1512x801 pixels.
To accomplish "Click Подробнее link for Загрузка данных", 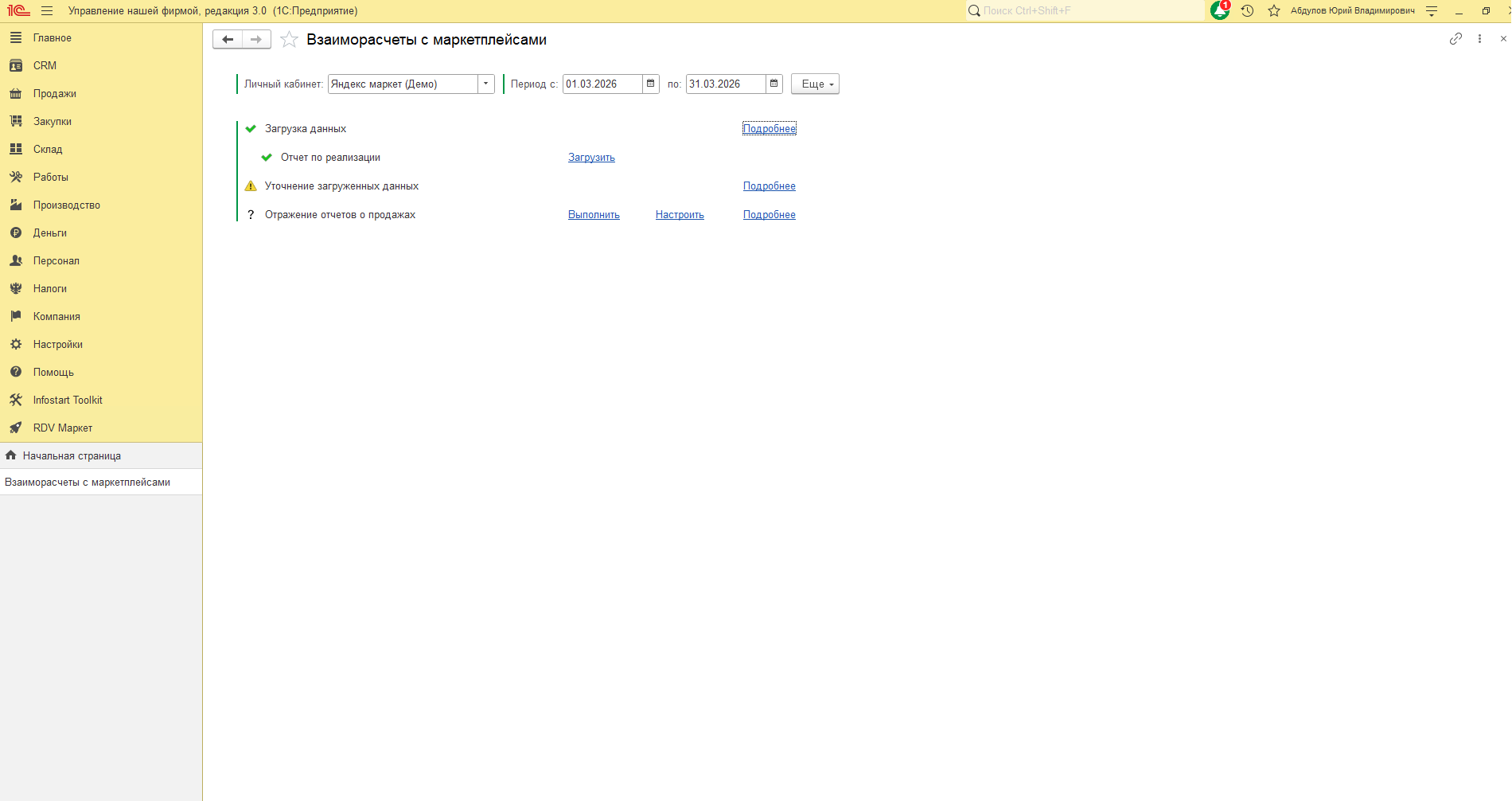I will [x=770, y=129].
